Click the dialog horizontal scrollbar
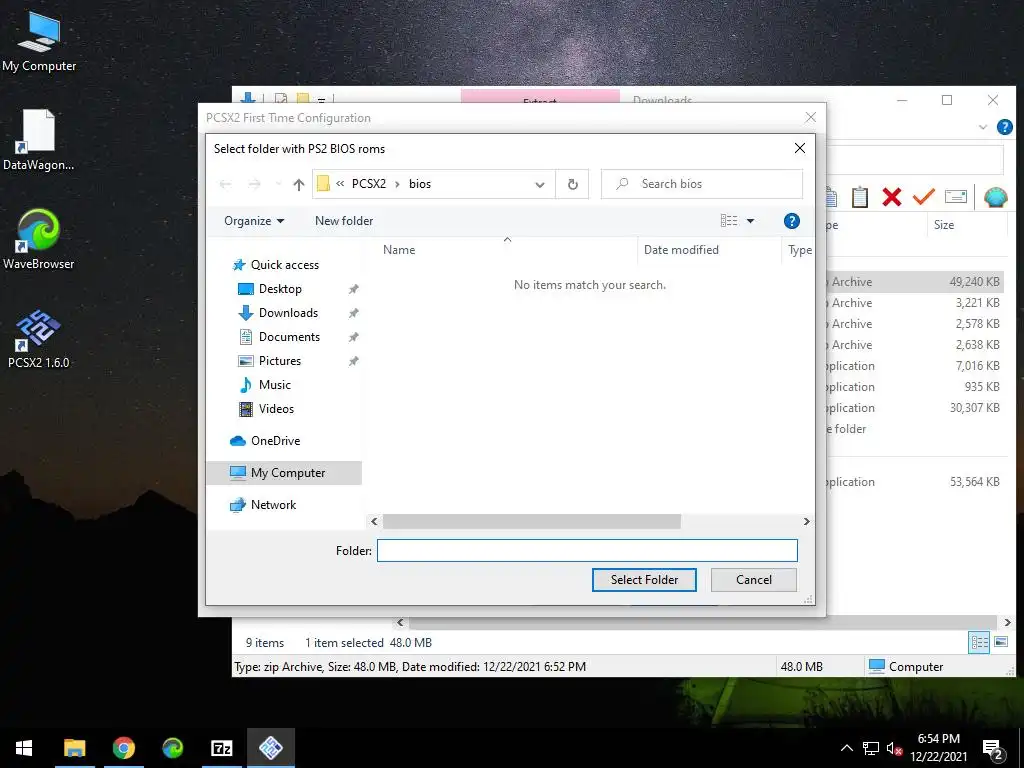1024x768 pixels. click(x=532, y=521)
